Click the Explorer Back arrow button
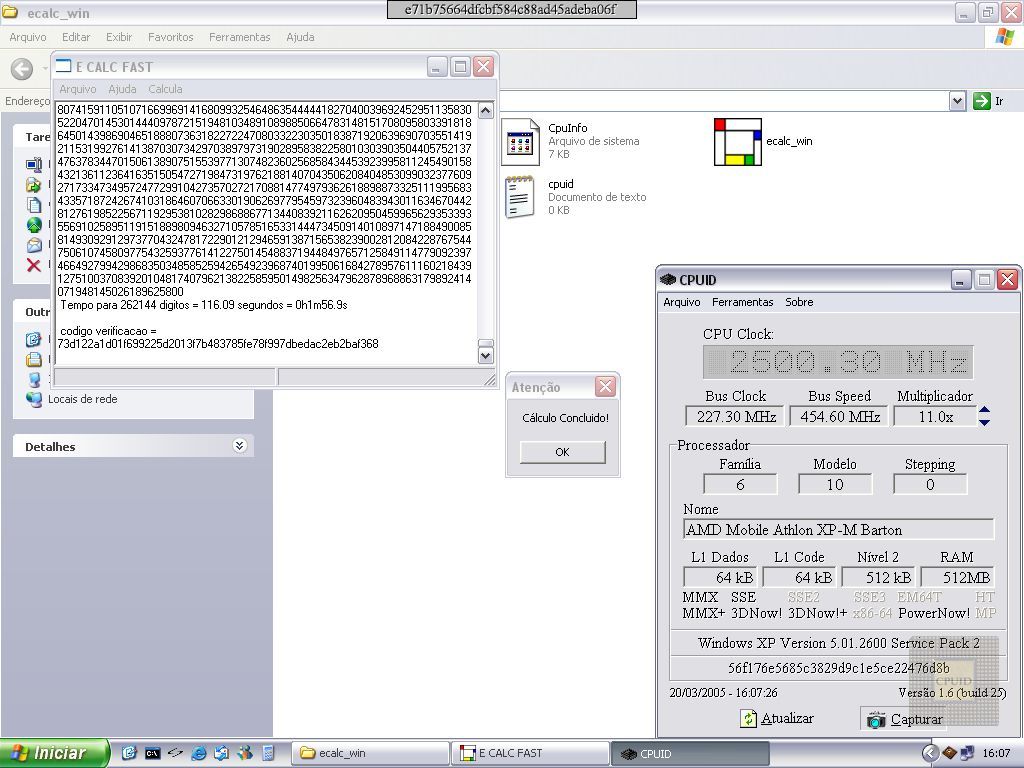1024x768 pixels. 22,69
